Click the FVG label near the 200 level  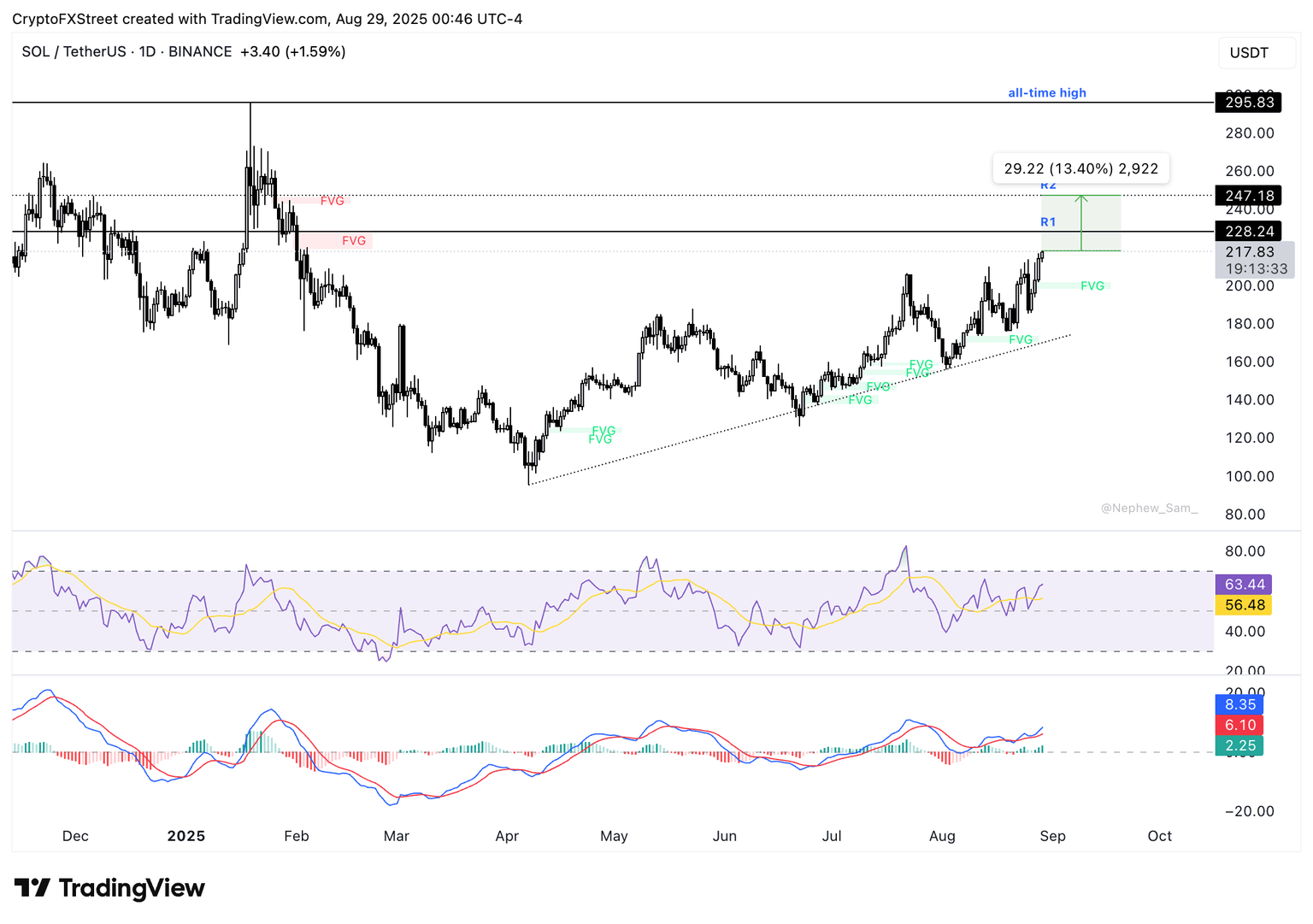coord(1092,285)
